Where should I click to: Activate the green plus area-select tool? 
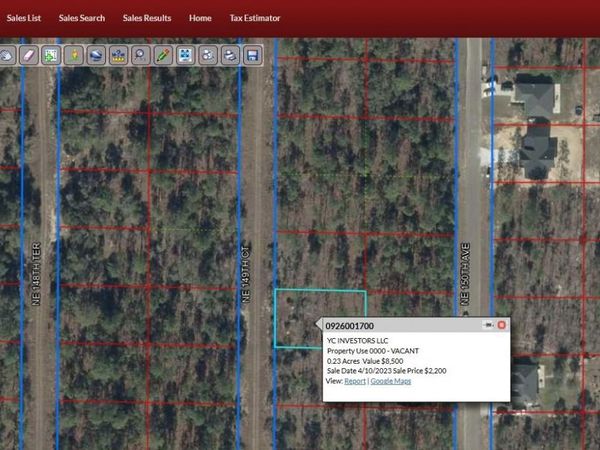click(x=51, y=55)
